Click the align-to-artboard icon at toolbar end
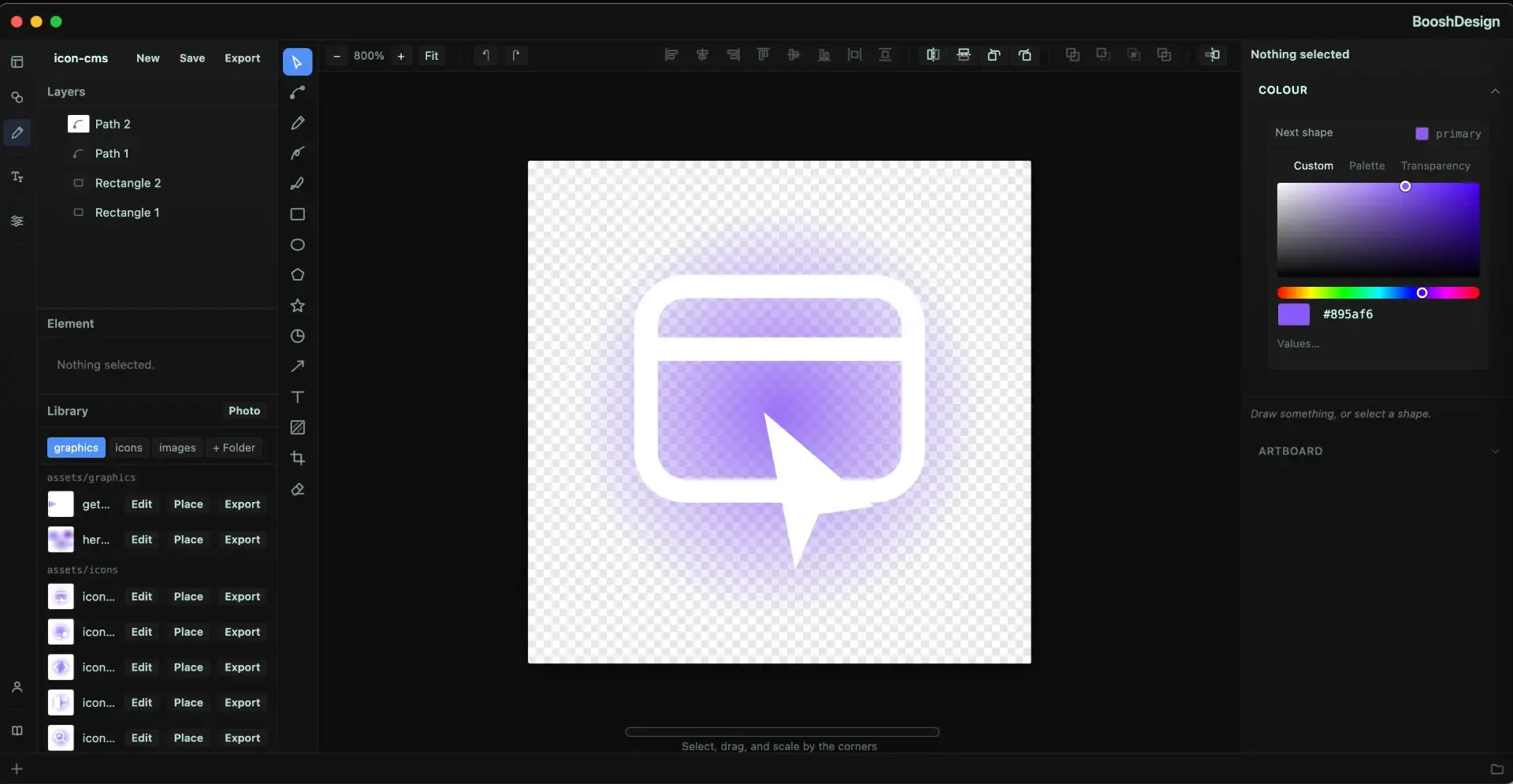 point(1212,55)
